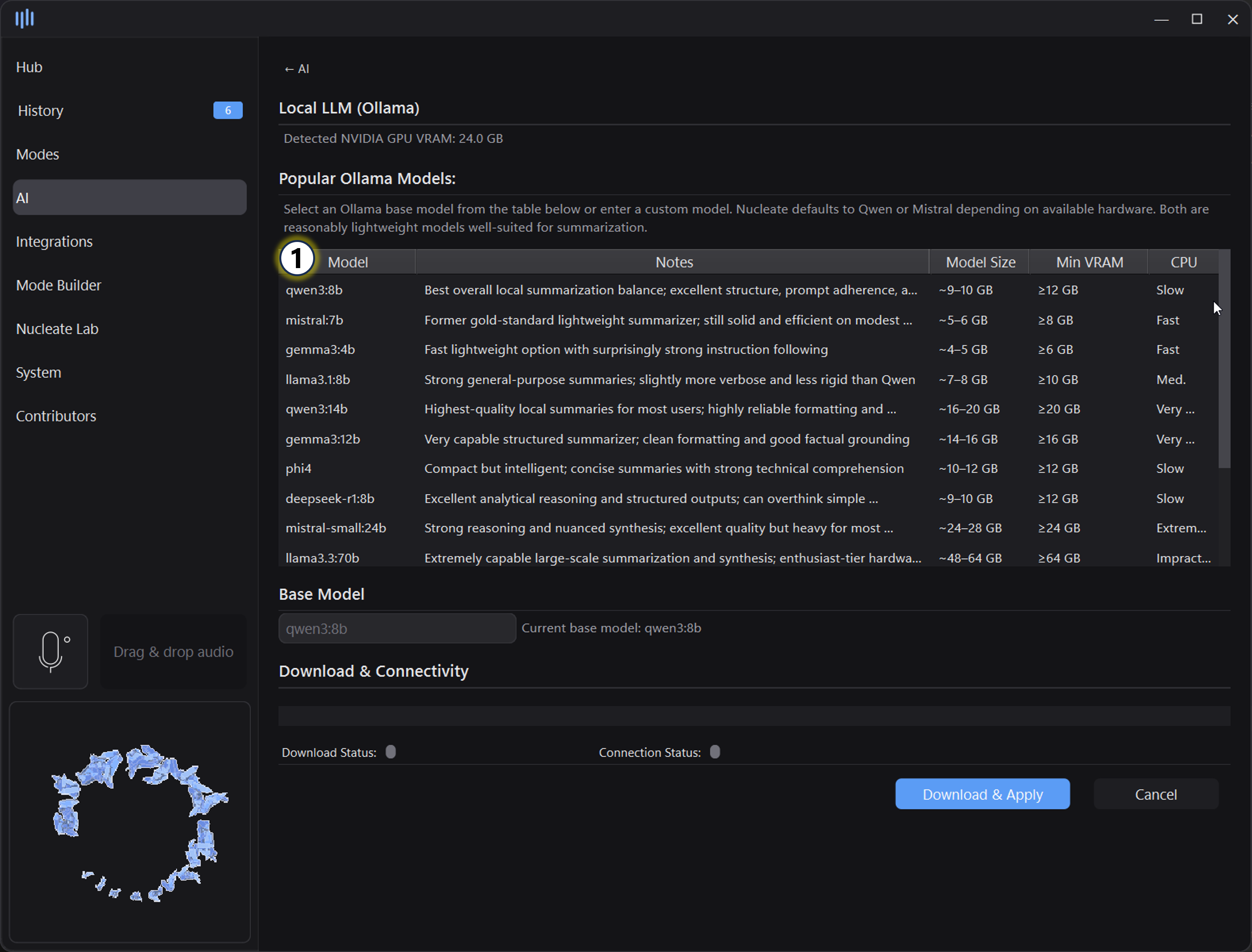Click the Nucleate app logo icon
1252x952 pixels.
[x=24, y=19]
